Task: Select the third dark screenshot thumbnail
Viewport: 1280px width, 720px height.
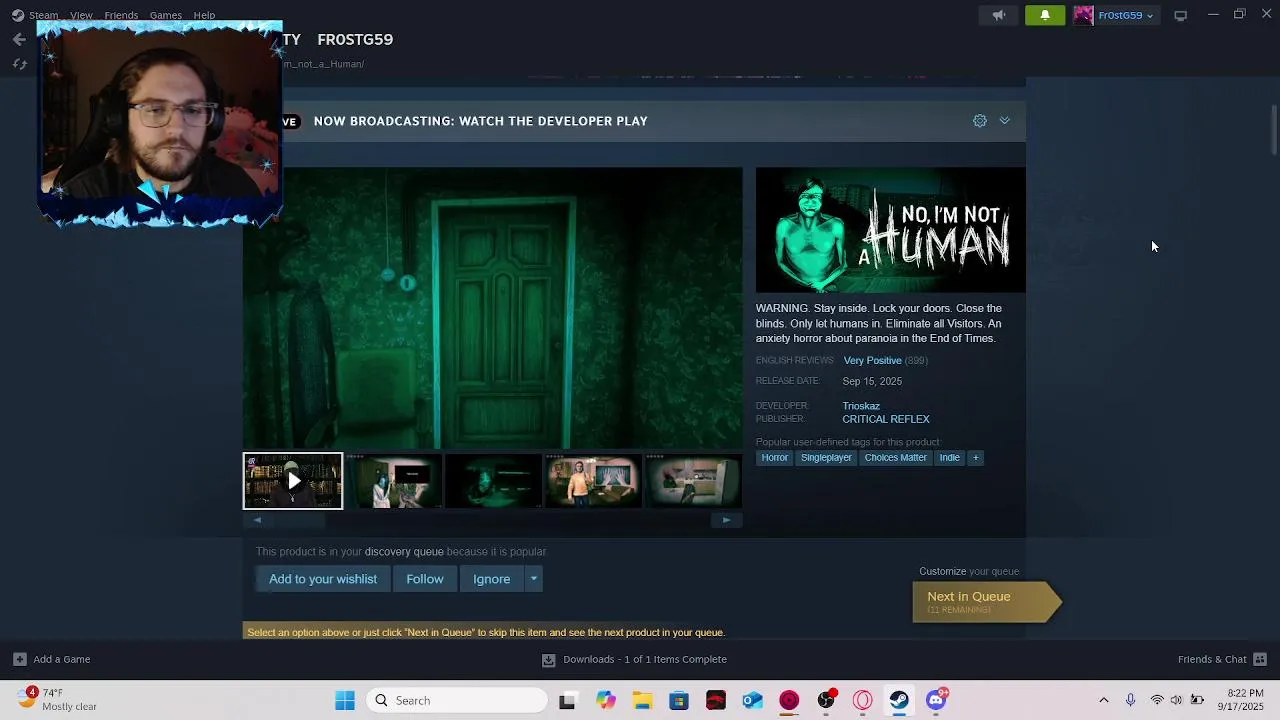Action: pyautogui.click(x=493, y=481)
